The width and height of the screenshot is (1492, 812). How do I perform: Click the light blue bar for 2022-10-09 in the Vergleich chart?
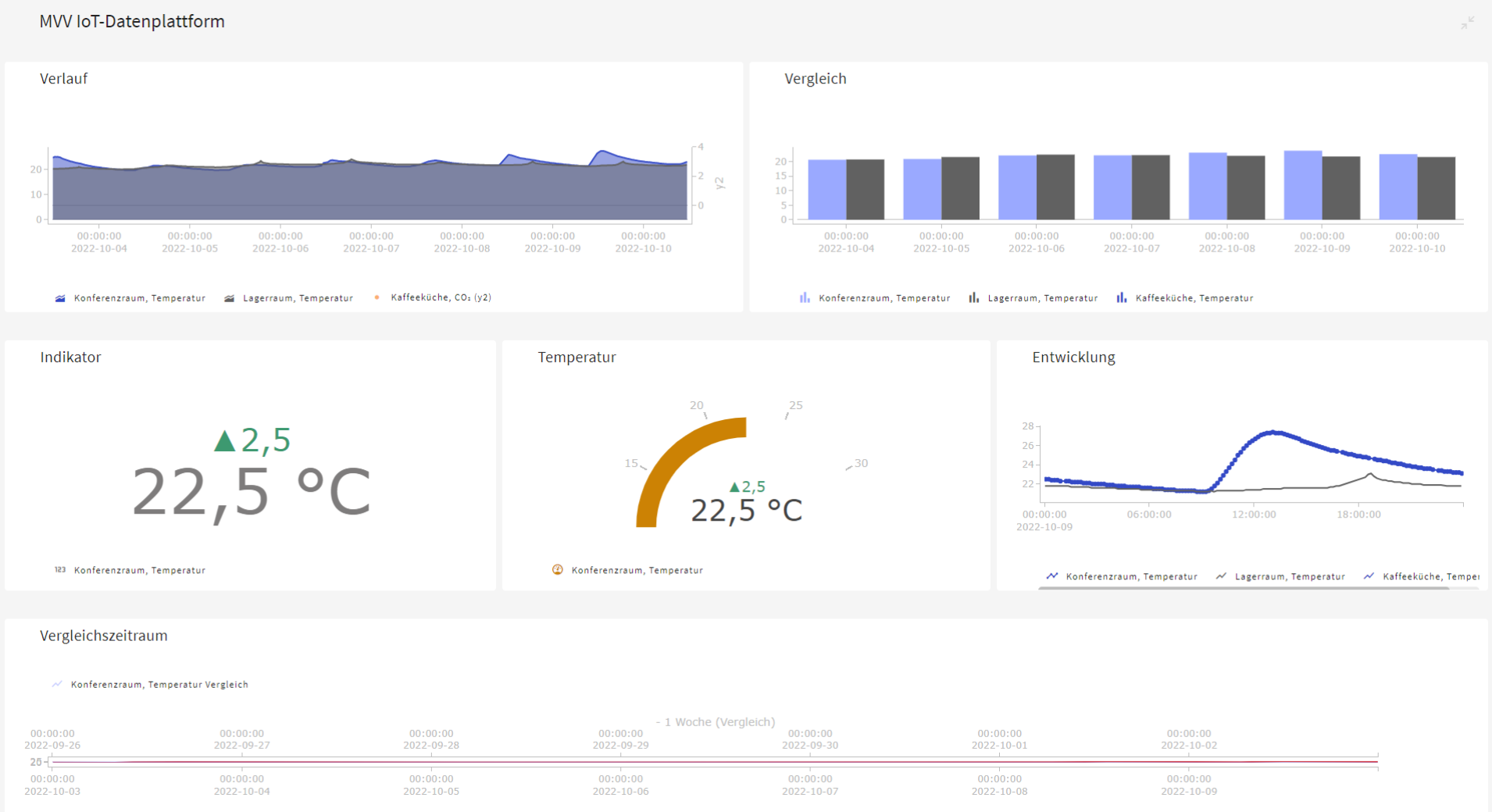click(1303, 185)
